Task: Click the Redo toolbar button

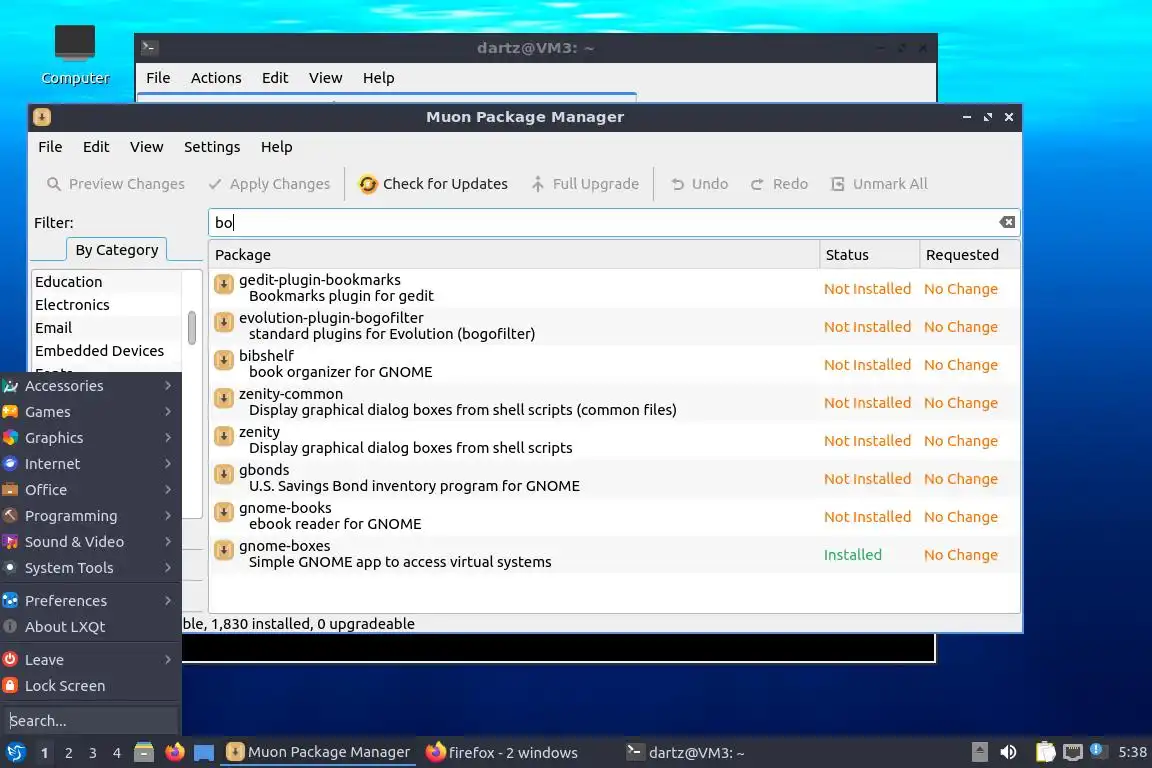Action: 779,184
